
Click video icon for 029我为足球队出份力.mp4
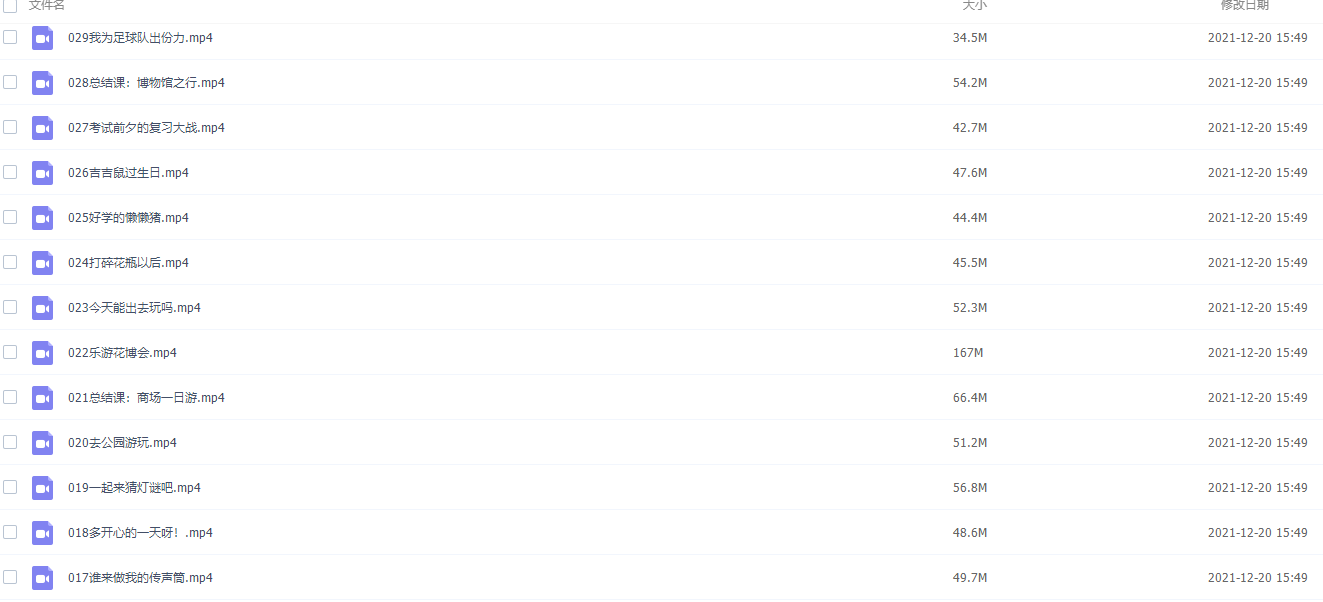42,38
